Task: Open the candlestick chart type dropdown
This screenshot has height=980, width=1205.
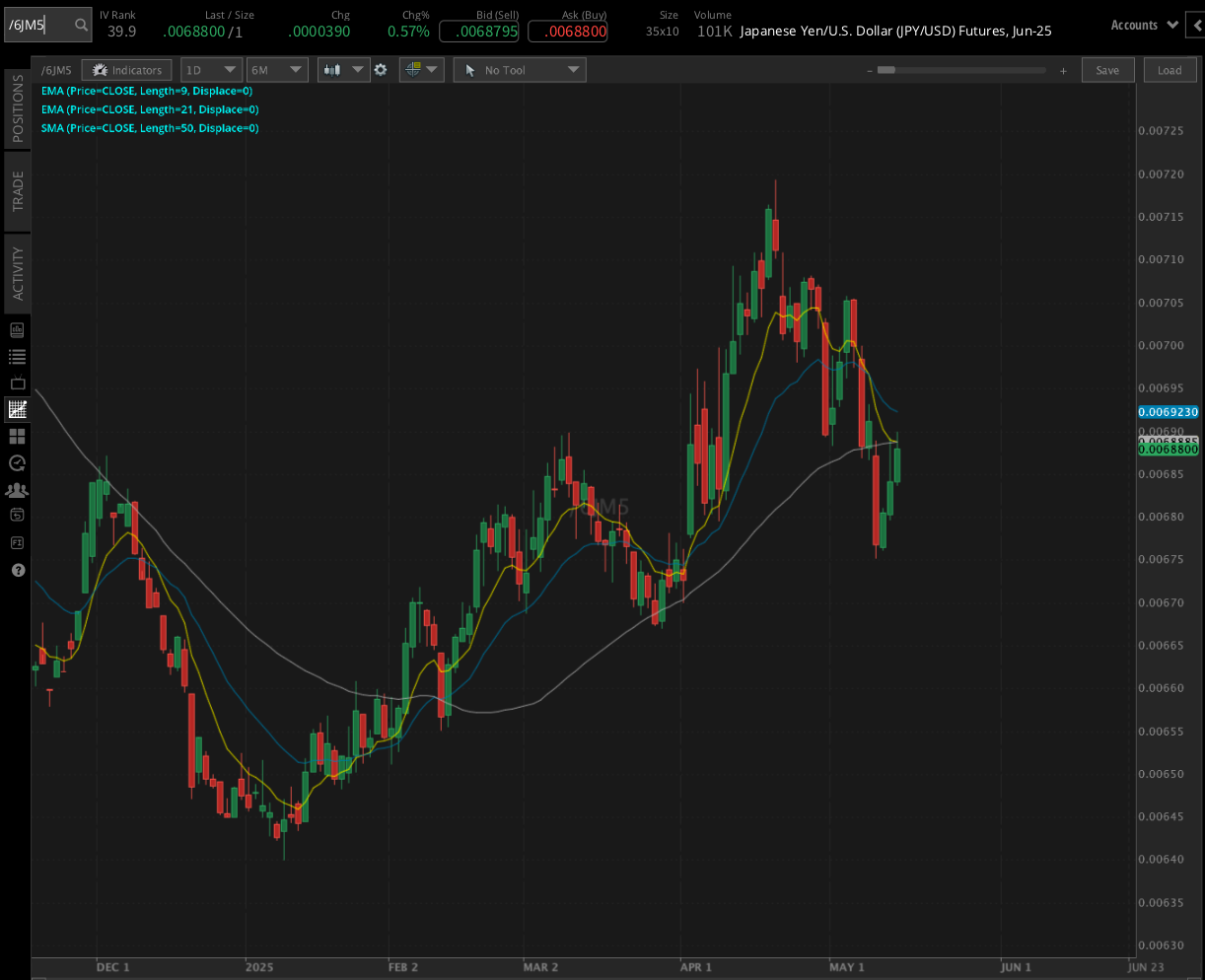Action: click(343, 69)
